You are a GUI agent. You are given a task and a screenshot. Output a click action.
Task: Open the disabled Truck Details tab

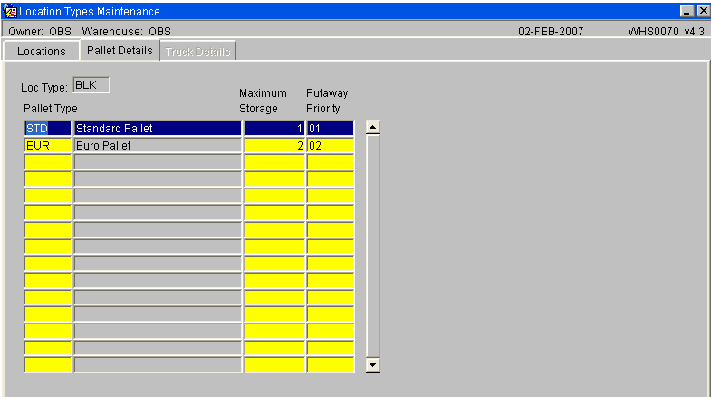198,51
